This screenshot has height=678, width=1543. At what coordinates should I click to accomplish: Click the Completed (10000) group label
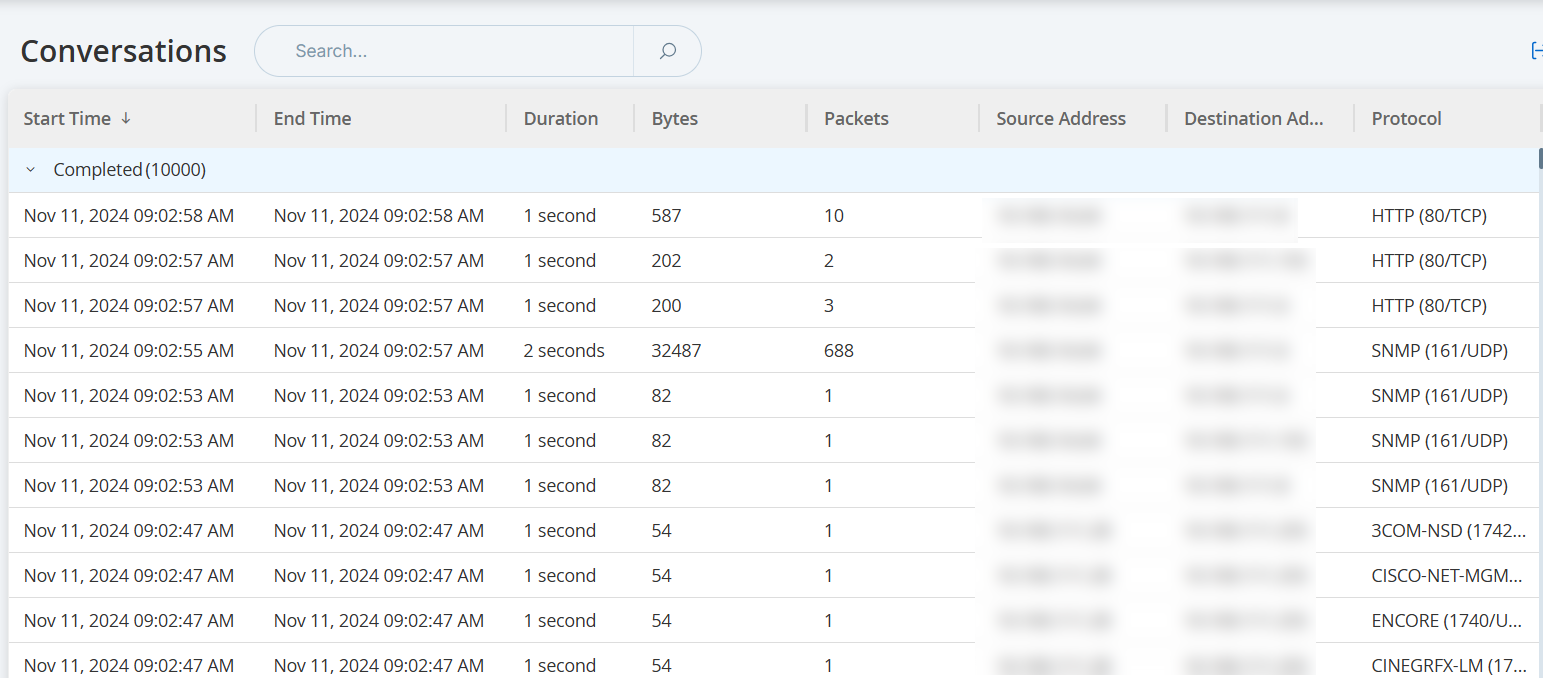tap(129, 170)
